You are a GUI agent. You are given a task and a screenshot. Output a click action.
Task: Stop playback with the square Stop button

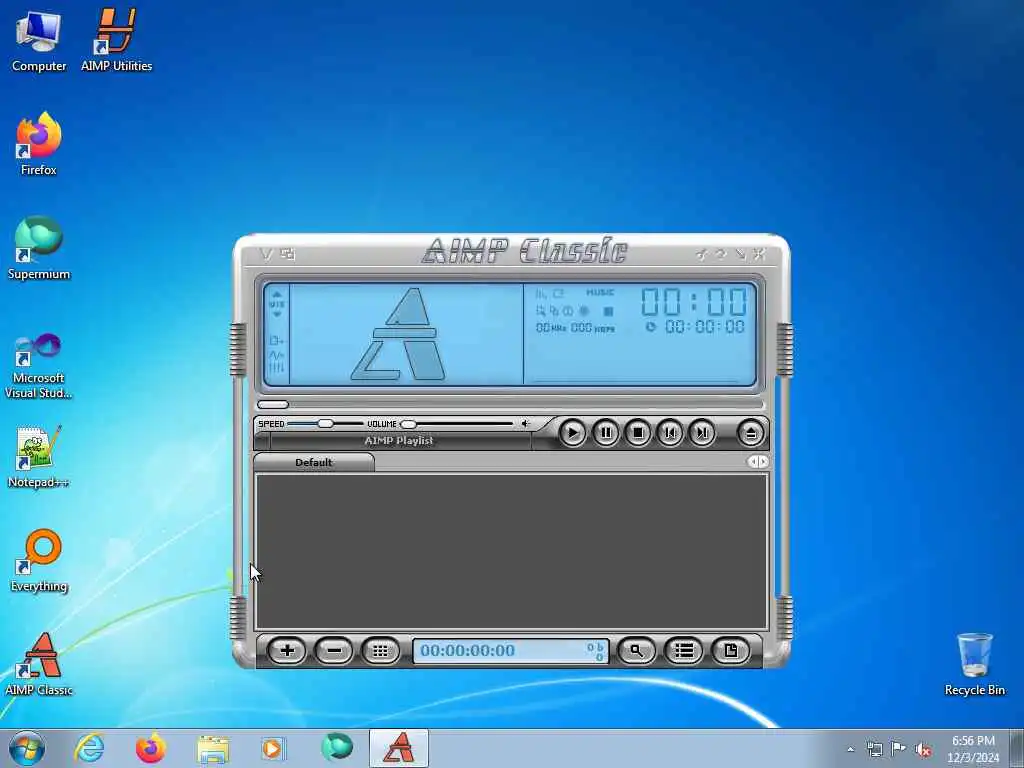click(638, 432)
